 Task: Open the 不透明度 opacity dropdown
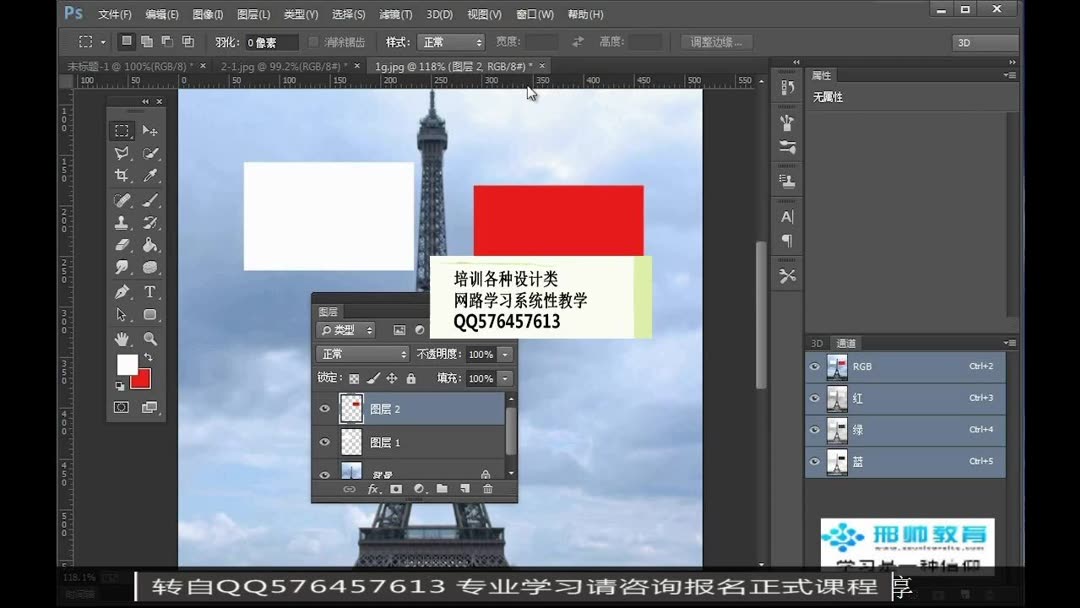point(504,354)
